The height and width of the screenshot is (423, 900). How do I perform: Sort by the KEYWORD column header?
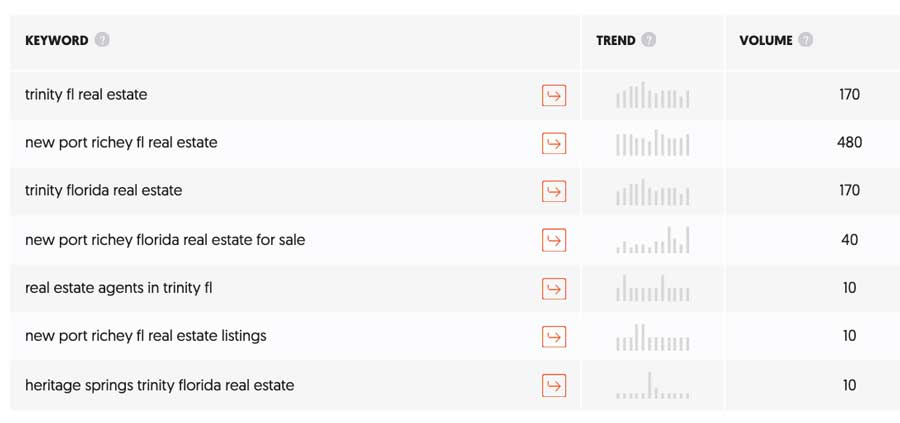click(x=57, y=41)
